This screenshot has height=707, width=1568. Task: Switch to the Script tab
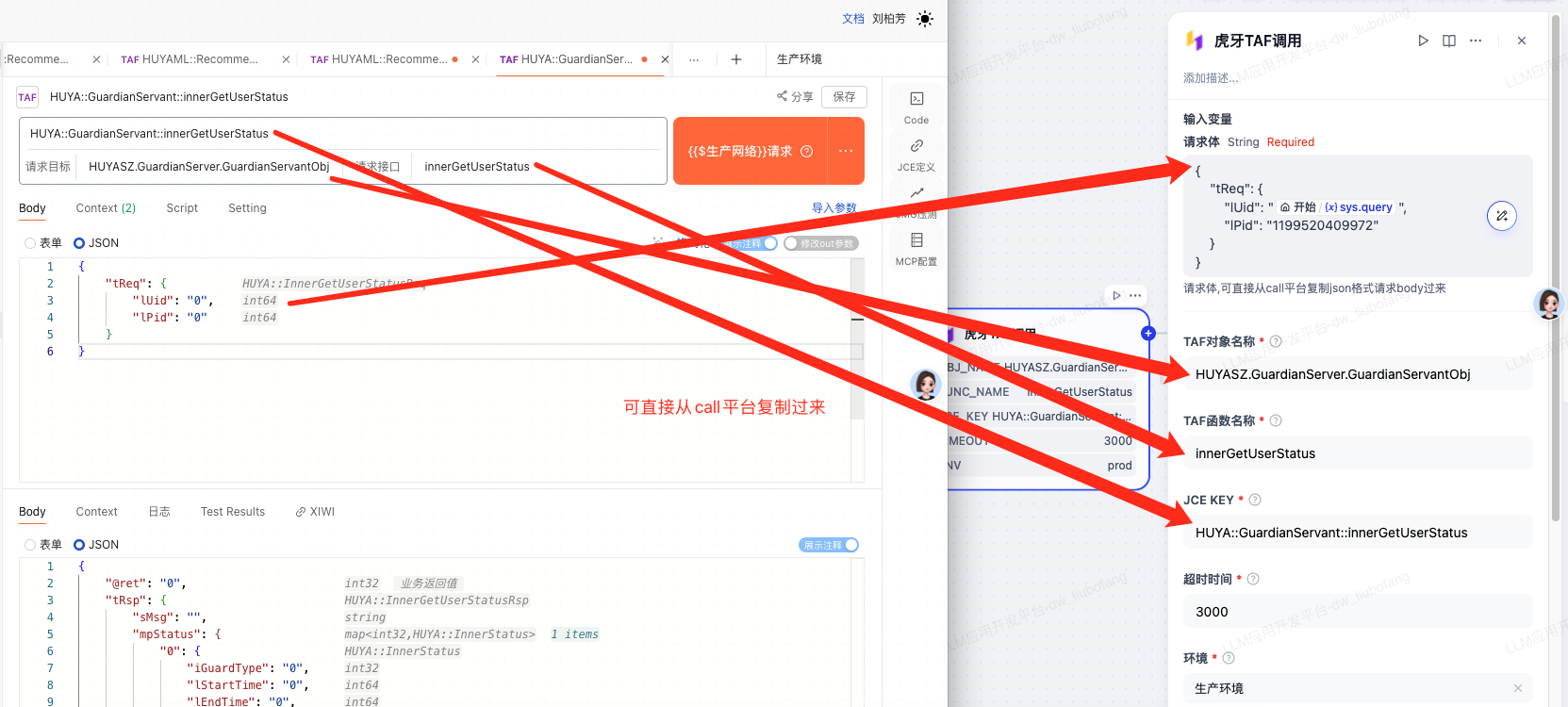click(182, 208)
